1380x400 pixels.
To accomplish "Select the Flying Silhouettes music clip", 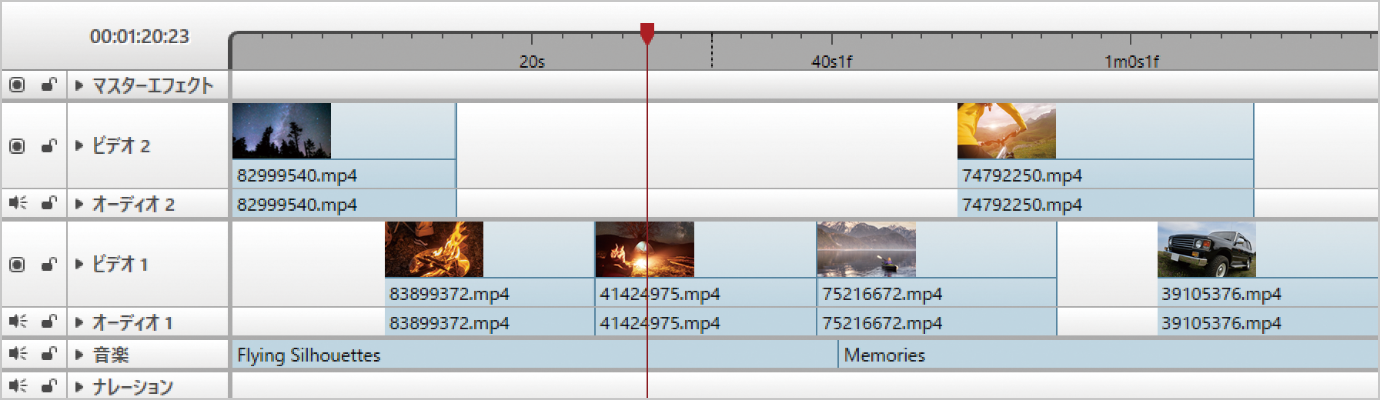I will coord(534,355).
